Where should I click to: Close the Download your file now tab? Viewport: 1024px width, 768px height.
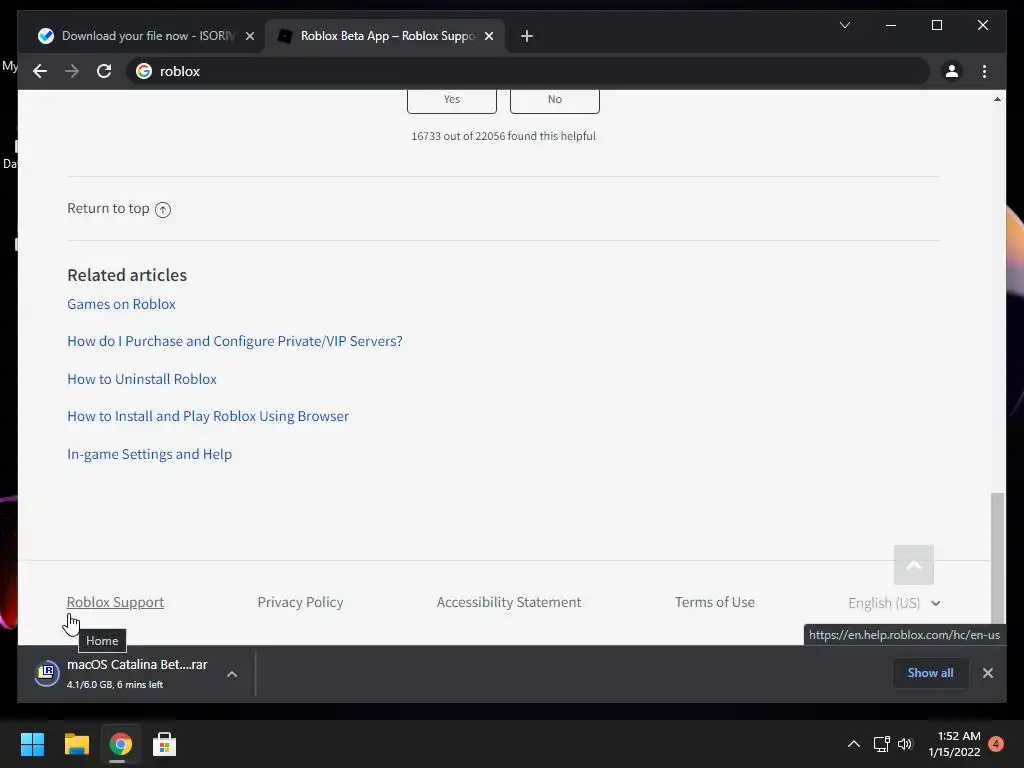pos(249,36)
